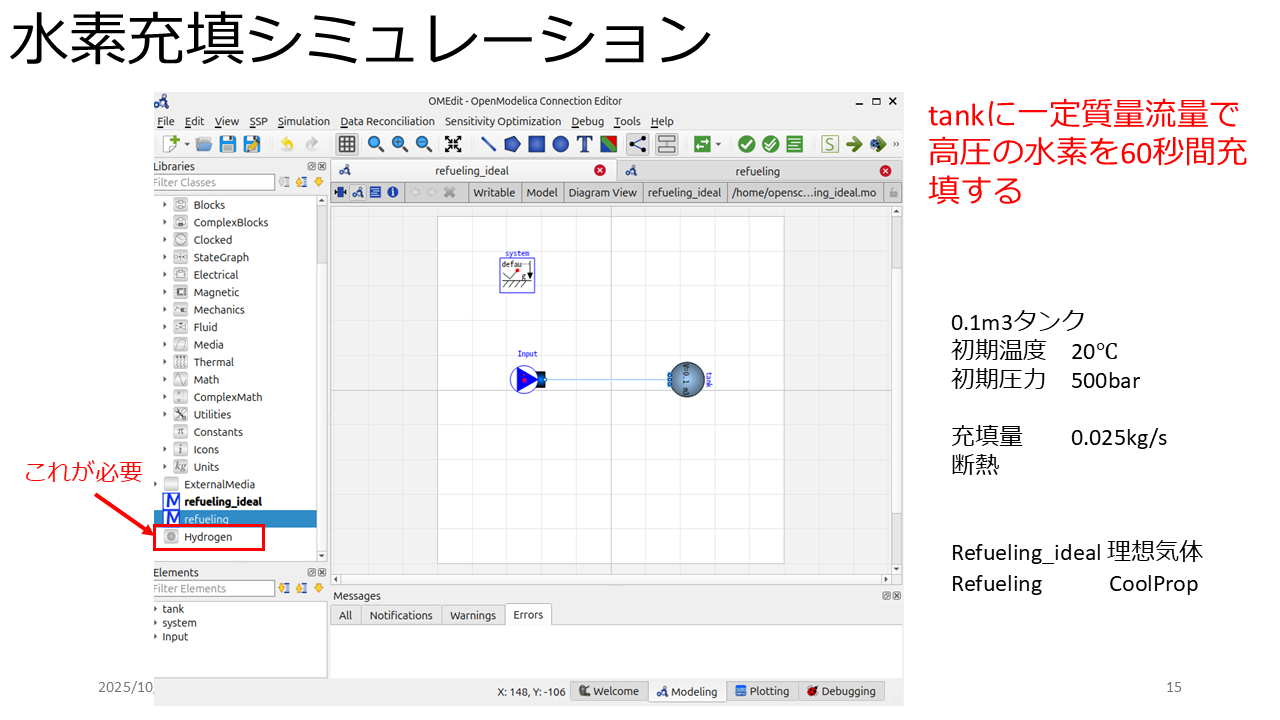Image resolution: width=1280 pixels, height=720 pixels.
Task: Open the Simulation menu
Action: point(303,121)
